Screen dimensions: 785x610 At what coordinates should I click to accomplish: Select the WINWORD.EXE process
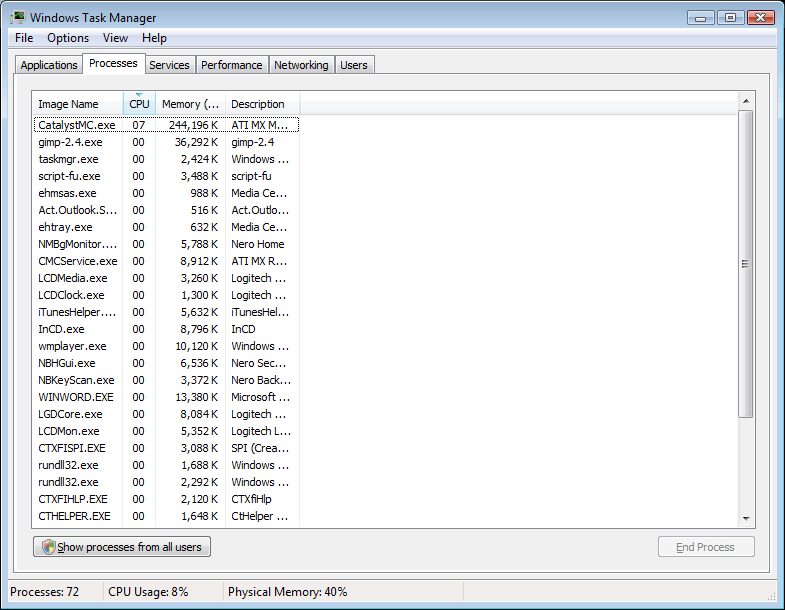[166, 398]
